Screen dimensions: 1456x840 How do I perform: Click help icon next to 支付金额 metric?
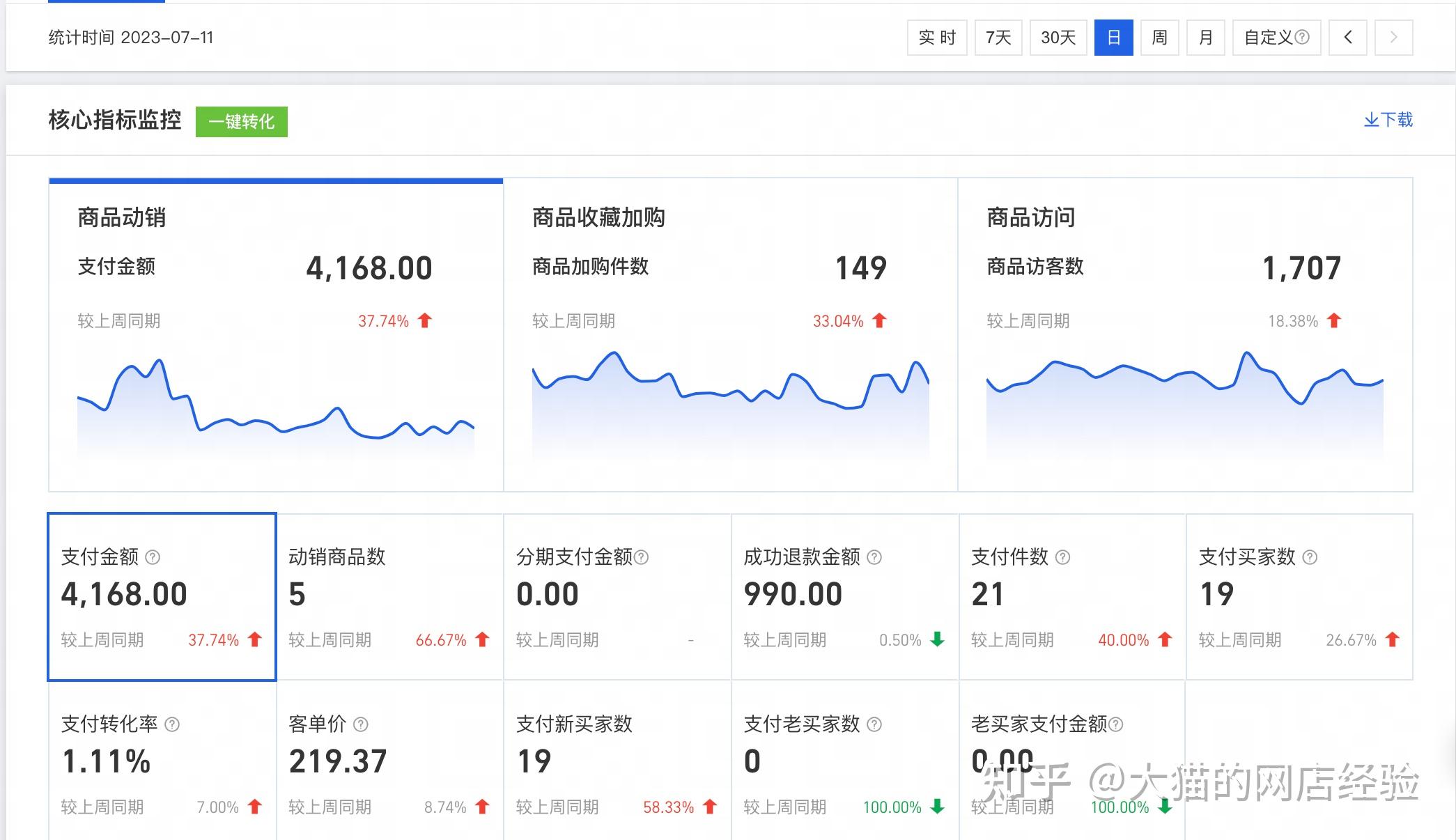[153, 557]
